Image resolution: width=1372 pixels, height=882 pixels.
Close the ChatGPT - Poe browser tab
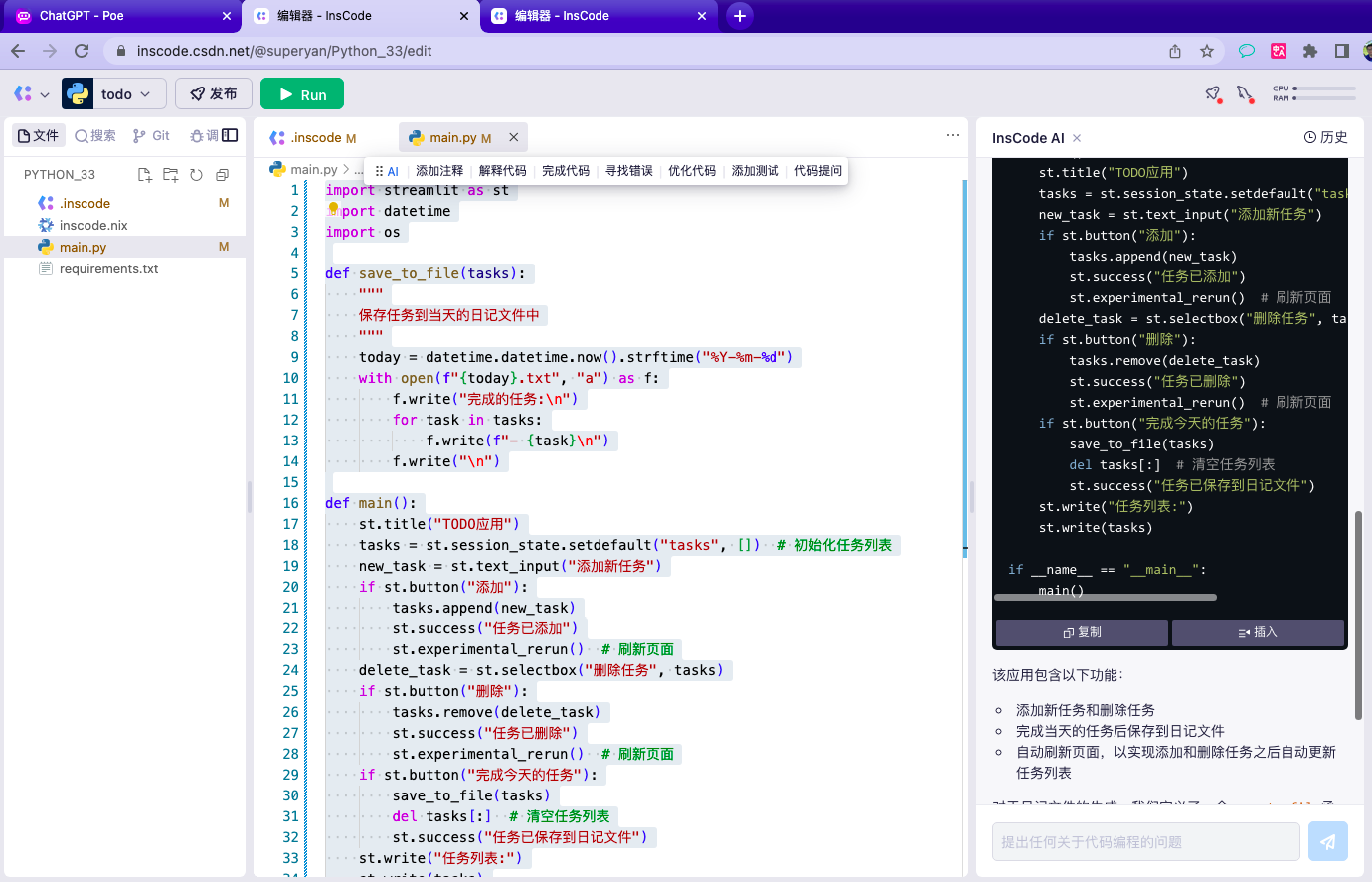[227, 16]
